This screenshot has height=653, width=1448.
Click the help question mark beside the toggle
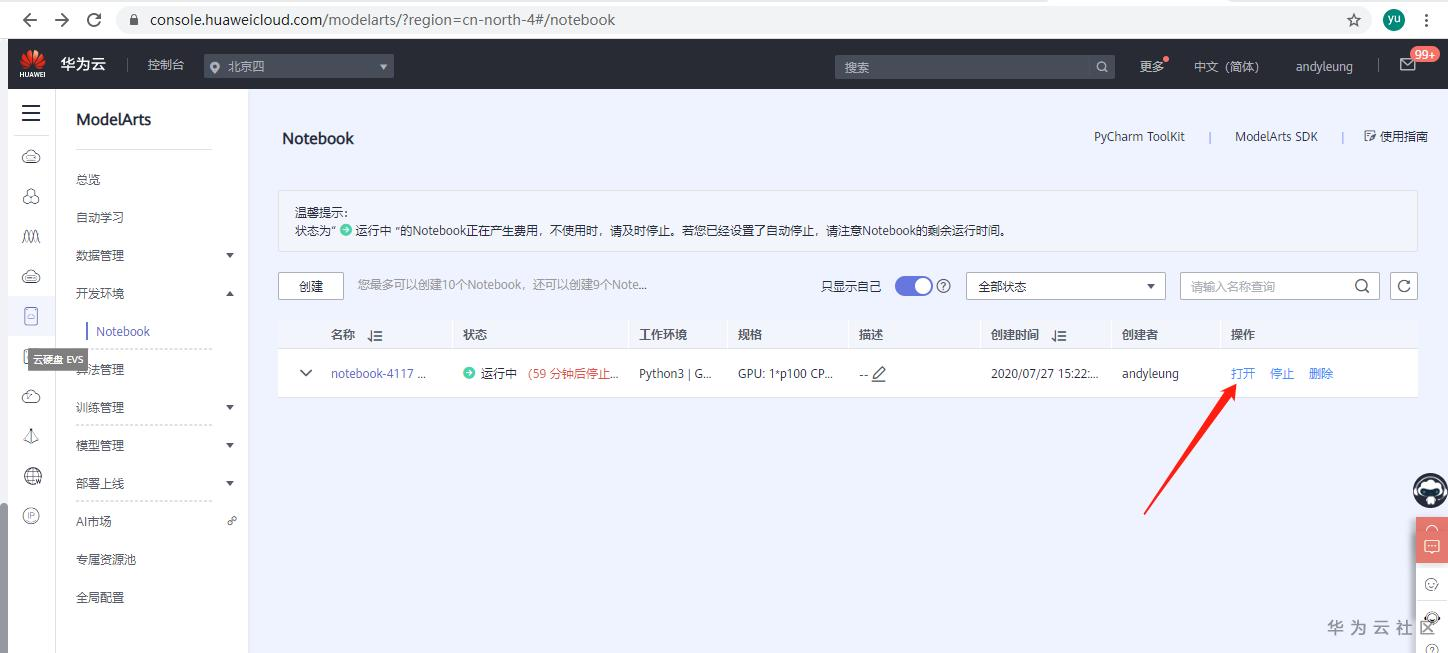[943, 286]
